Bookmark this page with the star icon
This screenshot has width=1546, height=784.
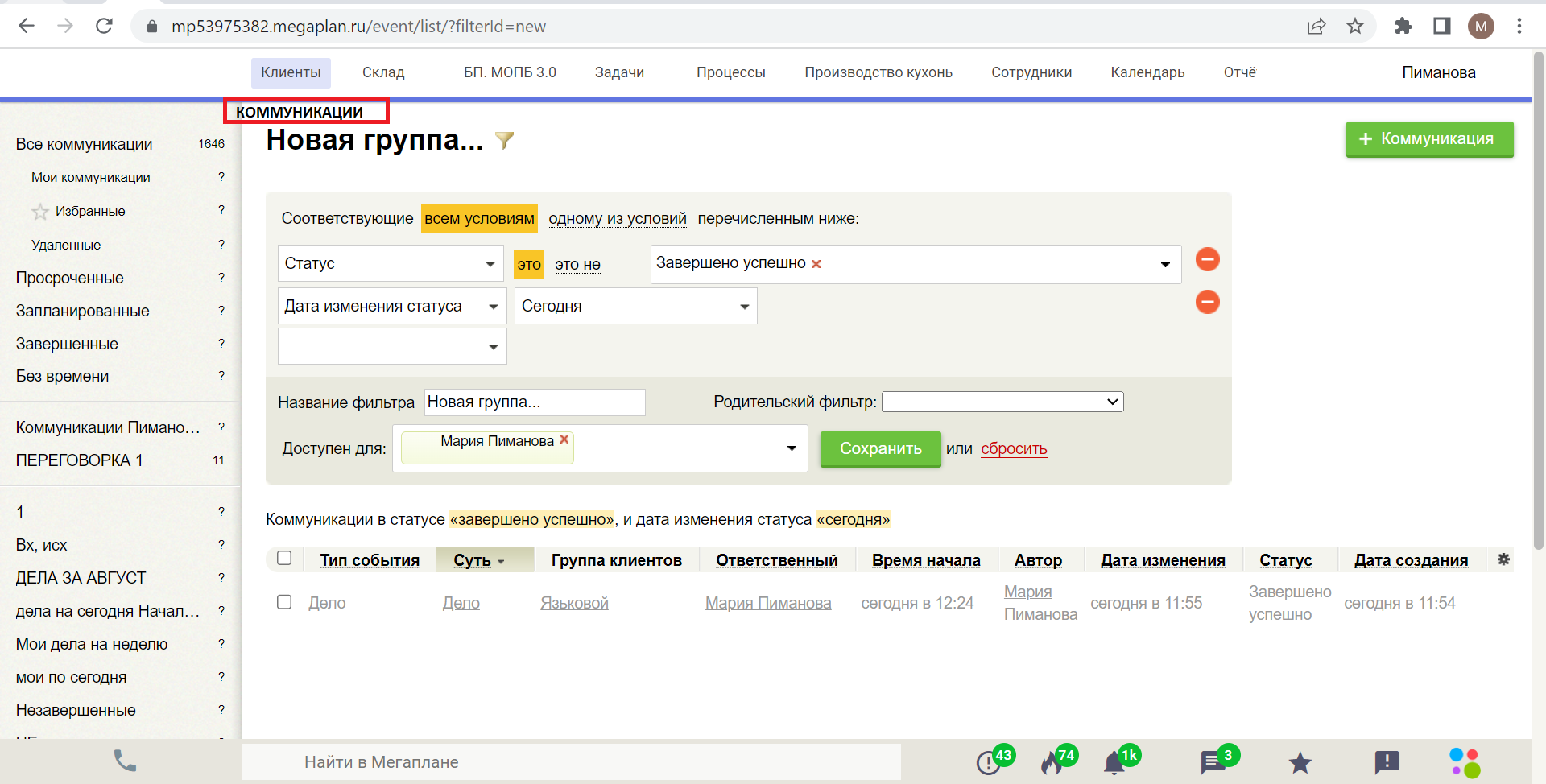point(1355,27)
